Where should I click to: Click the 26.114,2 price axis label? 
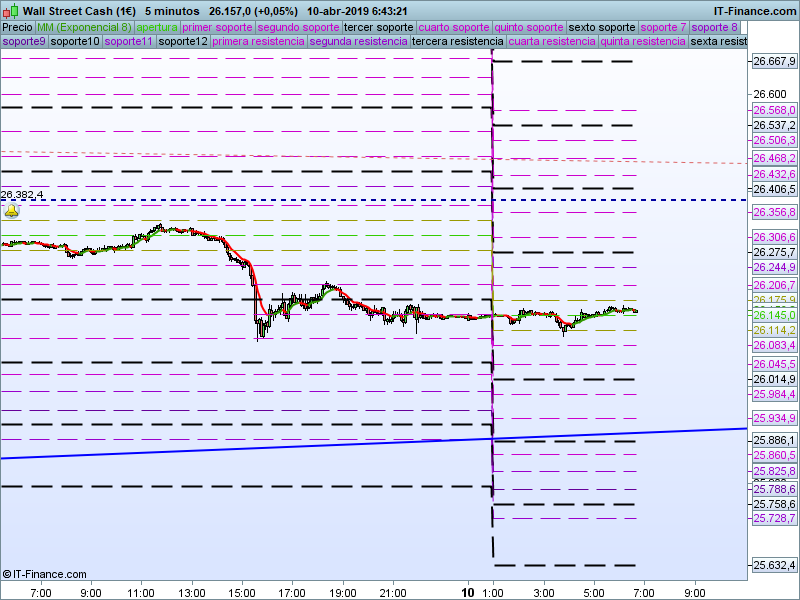pyautogui.click(x=774, y=330)
